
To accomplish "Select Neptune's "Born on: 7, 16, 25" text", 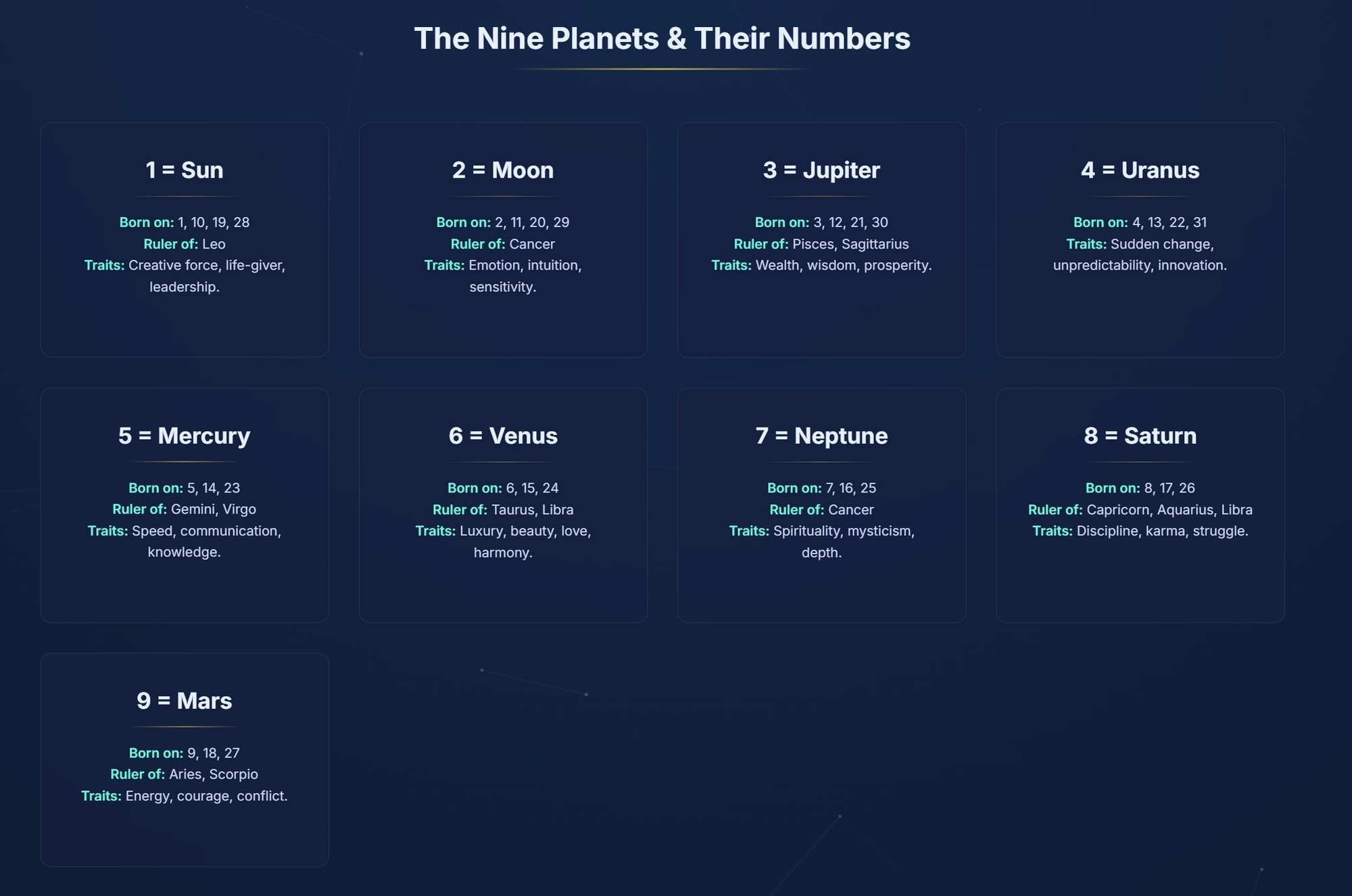I will point(821,488).
